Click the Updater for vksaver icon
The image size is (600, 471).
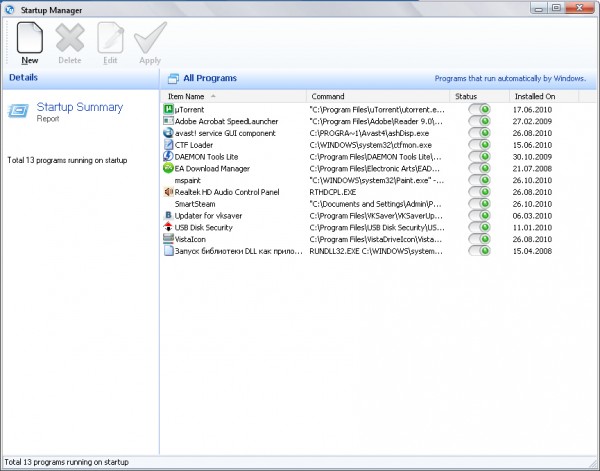point(168,215)
